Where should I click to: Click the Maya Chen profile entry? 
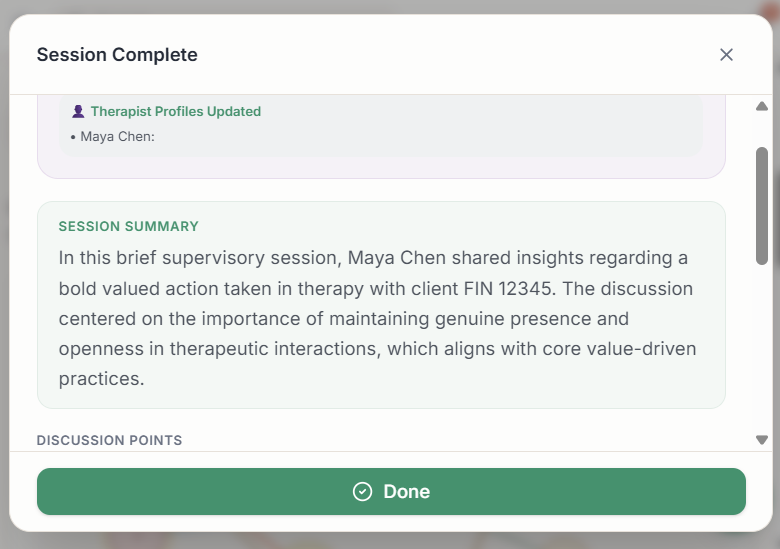click(117, 136)
